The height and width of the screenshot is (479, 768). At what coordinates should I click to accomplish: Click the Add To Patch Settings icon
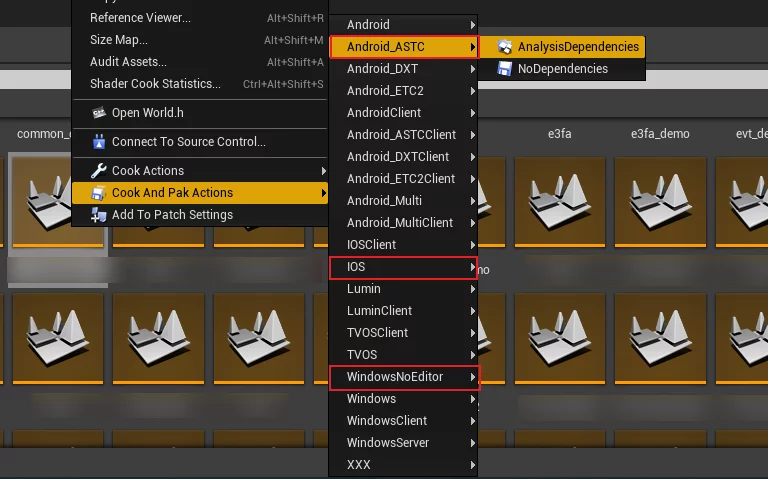tap(98, 215)
